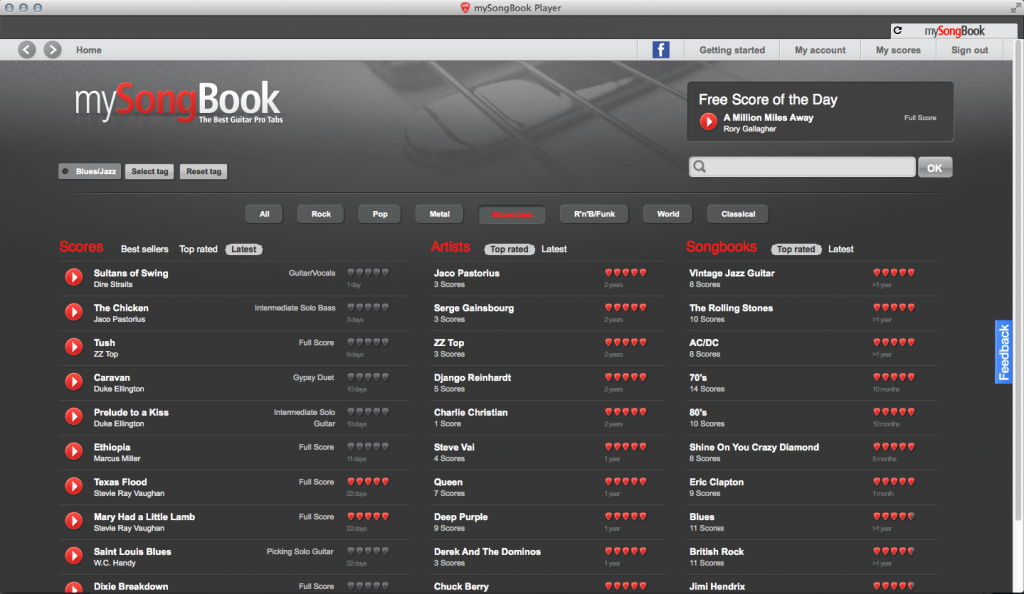Viewport: 1024px width, 594px height.
Task: Play The Chicken score
Action: tap(74, 312)
